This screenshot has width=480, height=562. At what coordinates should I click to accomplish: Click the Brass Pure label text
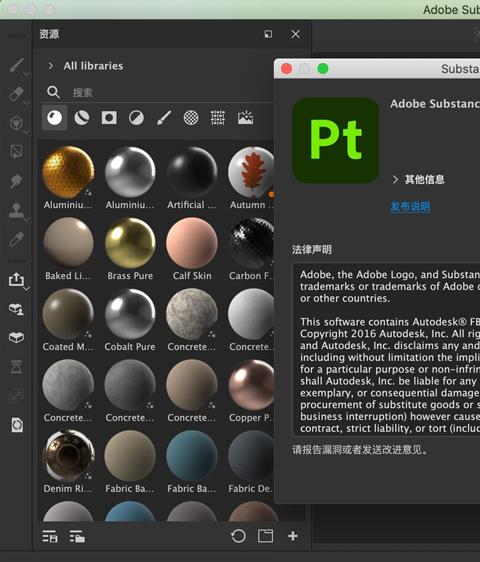click(130, 276)
